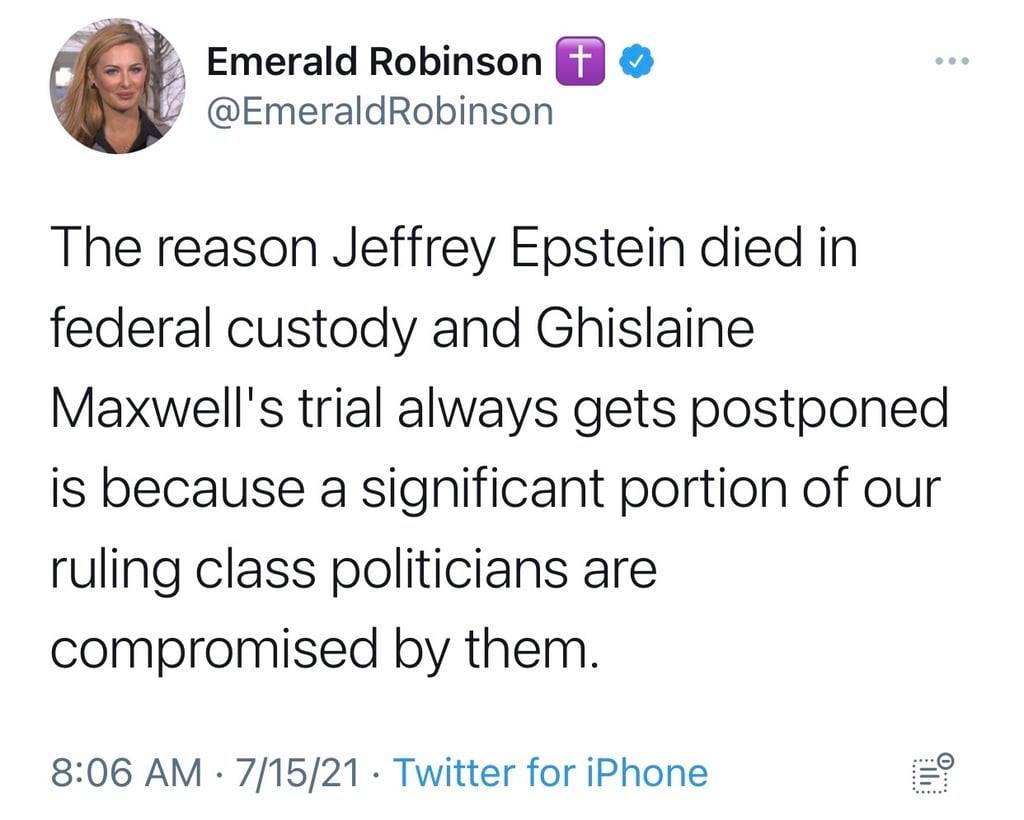
Task: Click the word "Ghislaine" in the tweet
Action: pyautogui.click(x=647, y=331)
